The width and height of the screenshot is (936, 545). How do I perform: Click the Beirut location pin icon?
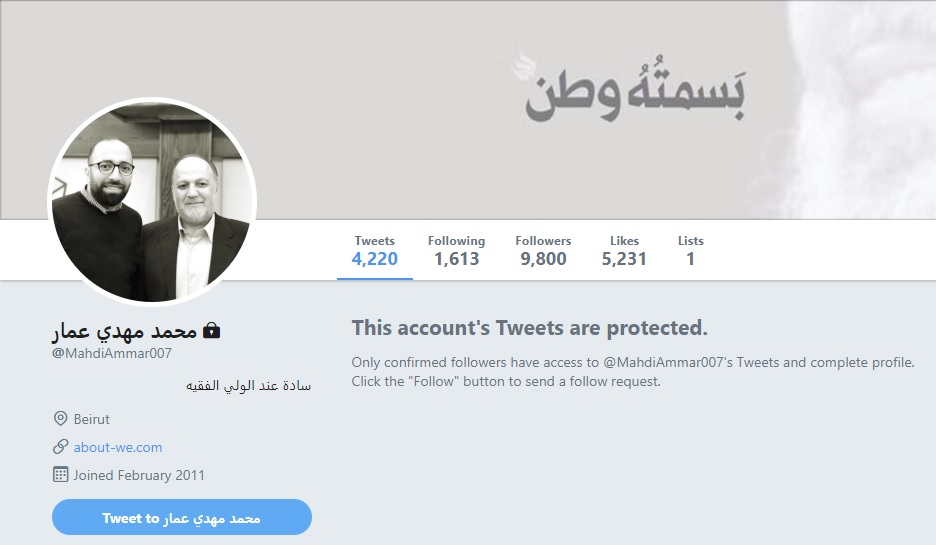coord(60,418)
